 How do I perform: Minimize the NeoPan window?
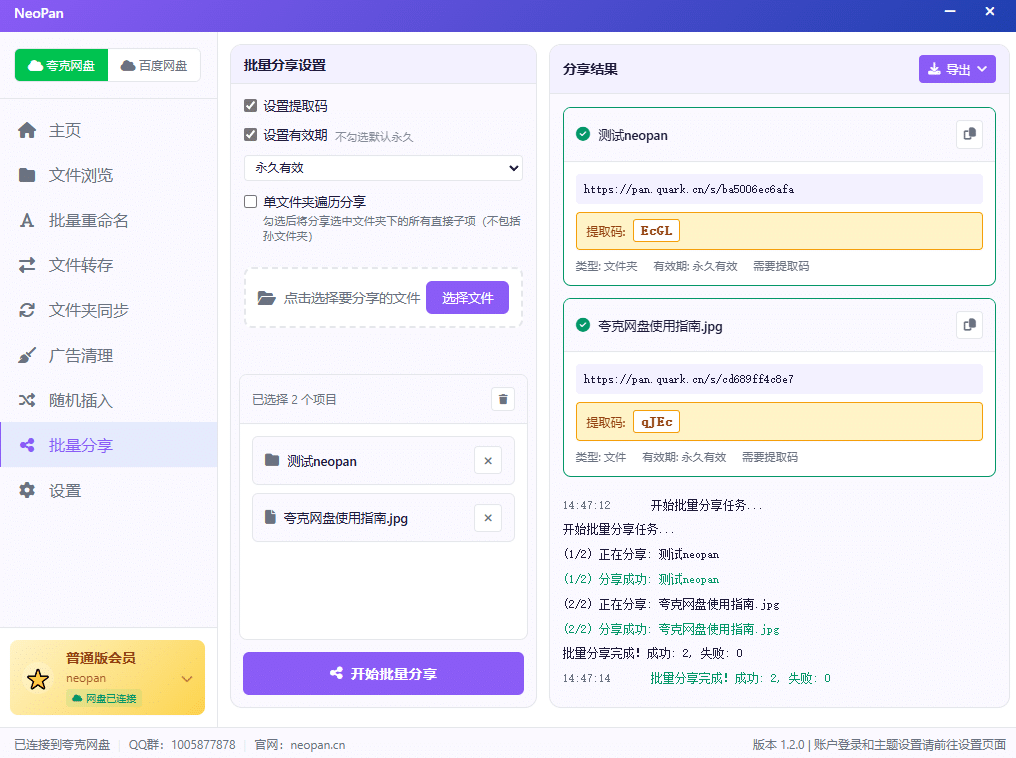click(950, 12)
